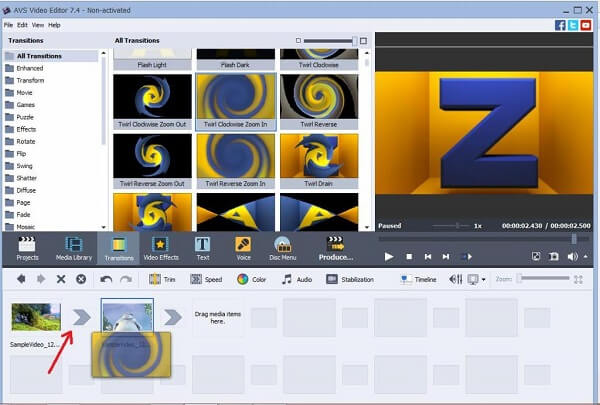
Task: Switch to Timeline view
Action: pyautogui.click(x=418, y=279)
